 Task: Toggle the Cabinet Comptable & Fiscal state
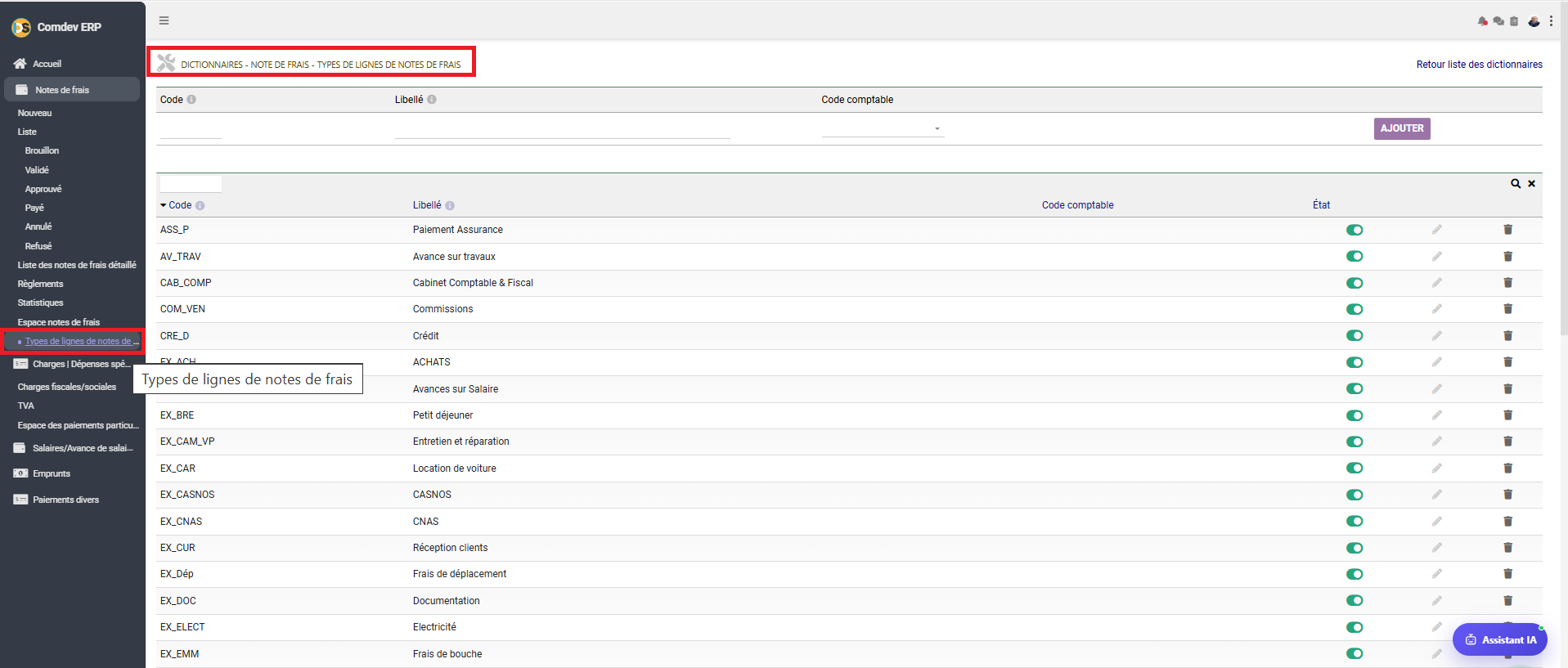(x=1355, y=283)
